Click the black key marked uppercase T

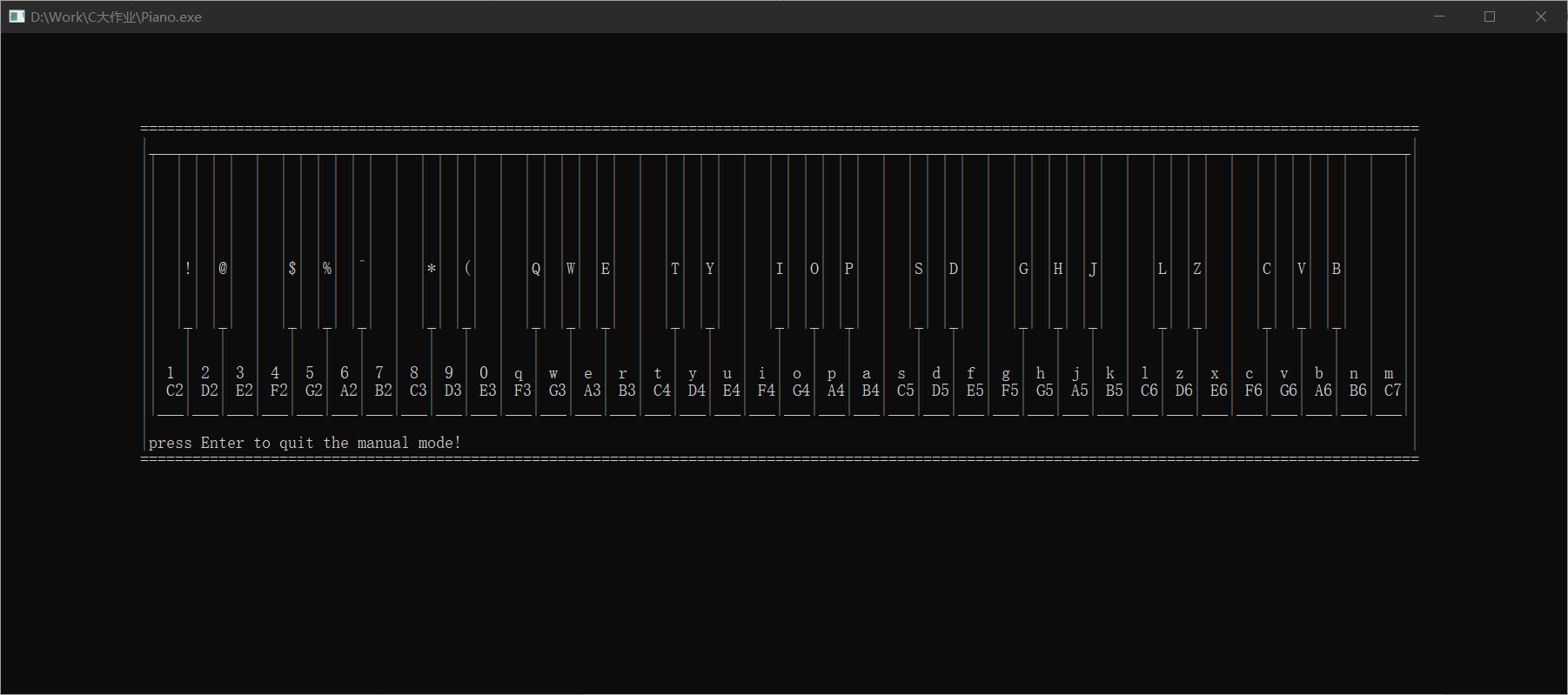point(675,244)
